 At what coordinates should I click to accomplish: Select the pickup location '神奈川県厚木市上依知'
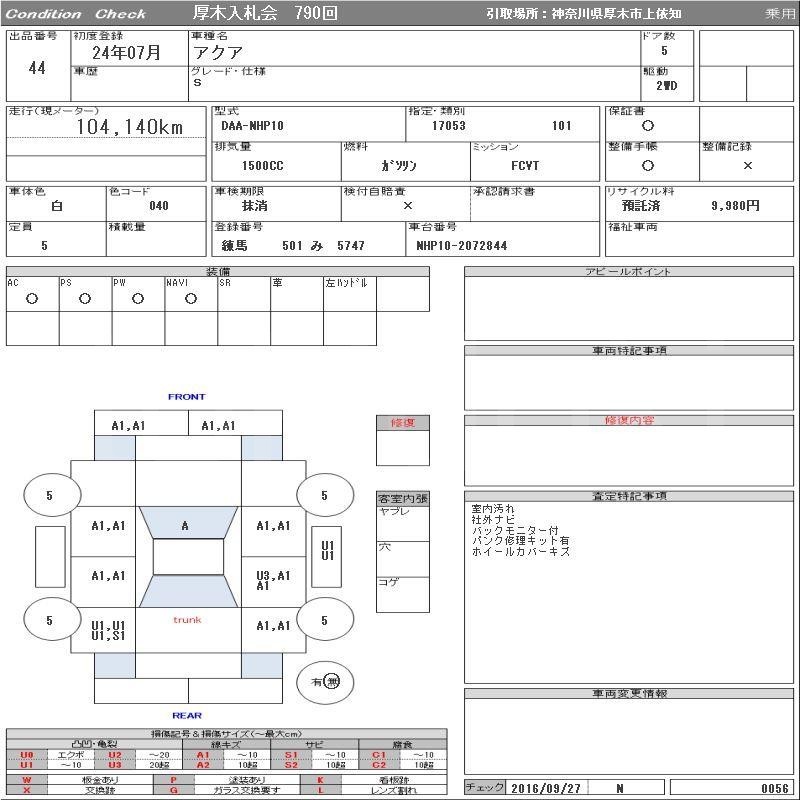coord(616,14)
